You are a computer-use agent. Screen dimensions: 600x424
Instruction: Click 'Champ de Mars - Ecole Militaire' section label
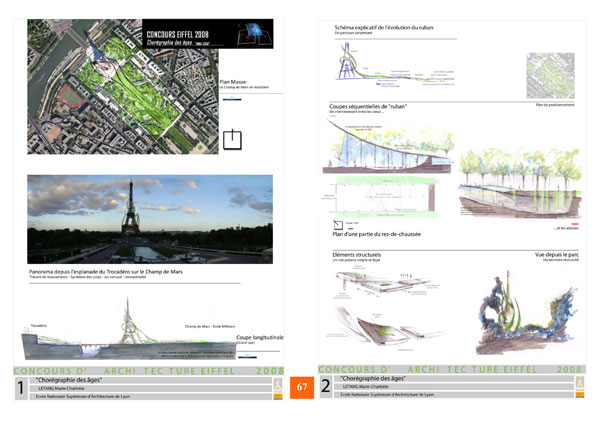210,326
